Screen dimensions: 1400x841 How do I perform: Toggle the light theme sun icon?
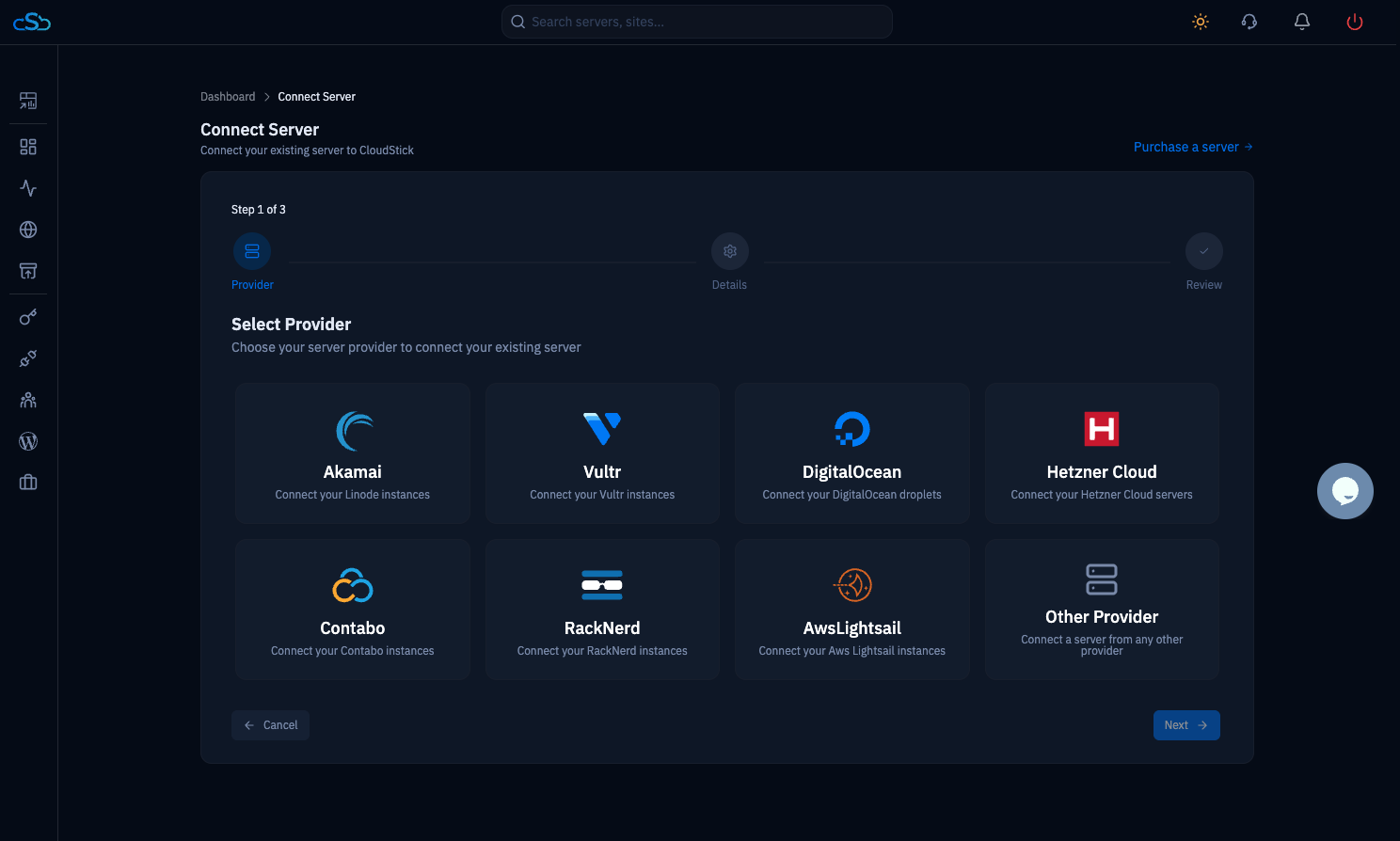(1201, 22)
